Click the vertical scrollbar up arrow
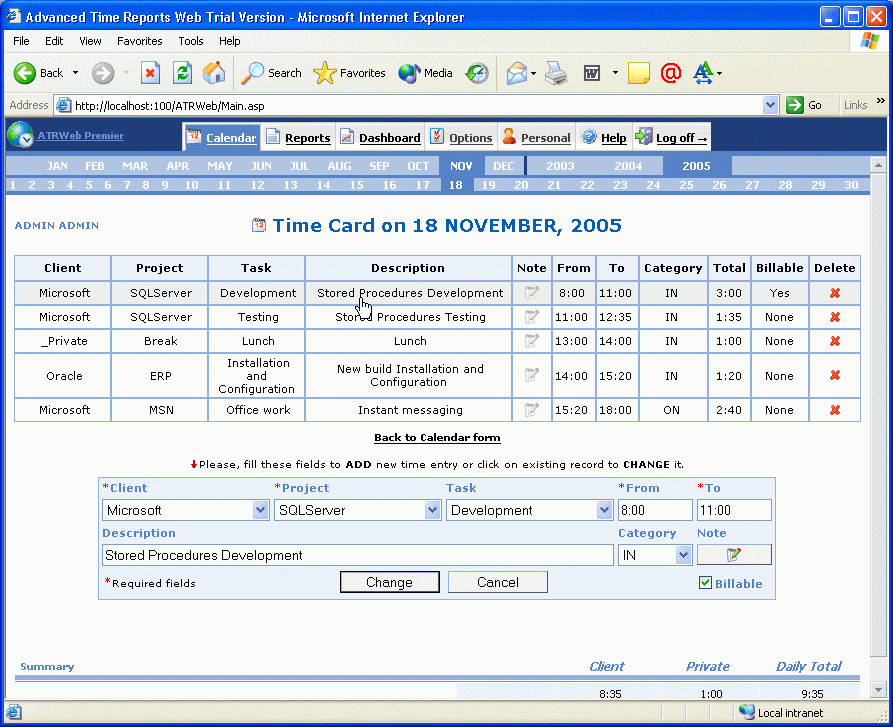The width and height of the screenshot is (893, 727). (x=878, y=165)
